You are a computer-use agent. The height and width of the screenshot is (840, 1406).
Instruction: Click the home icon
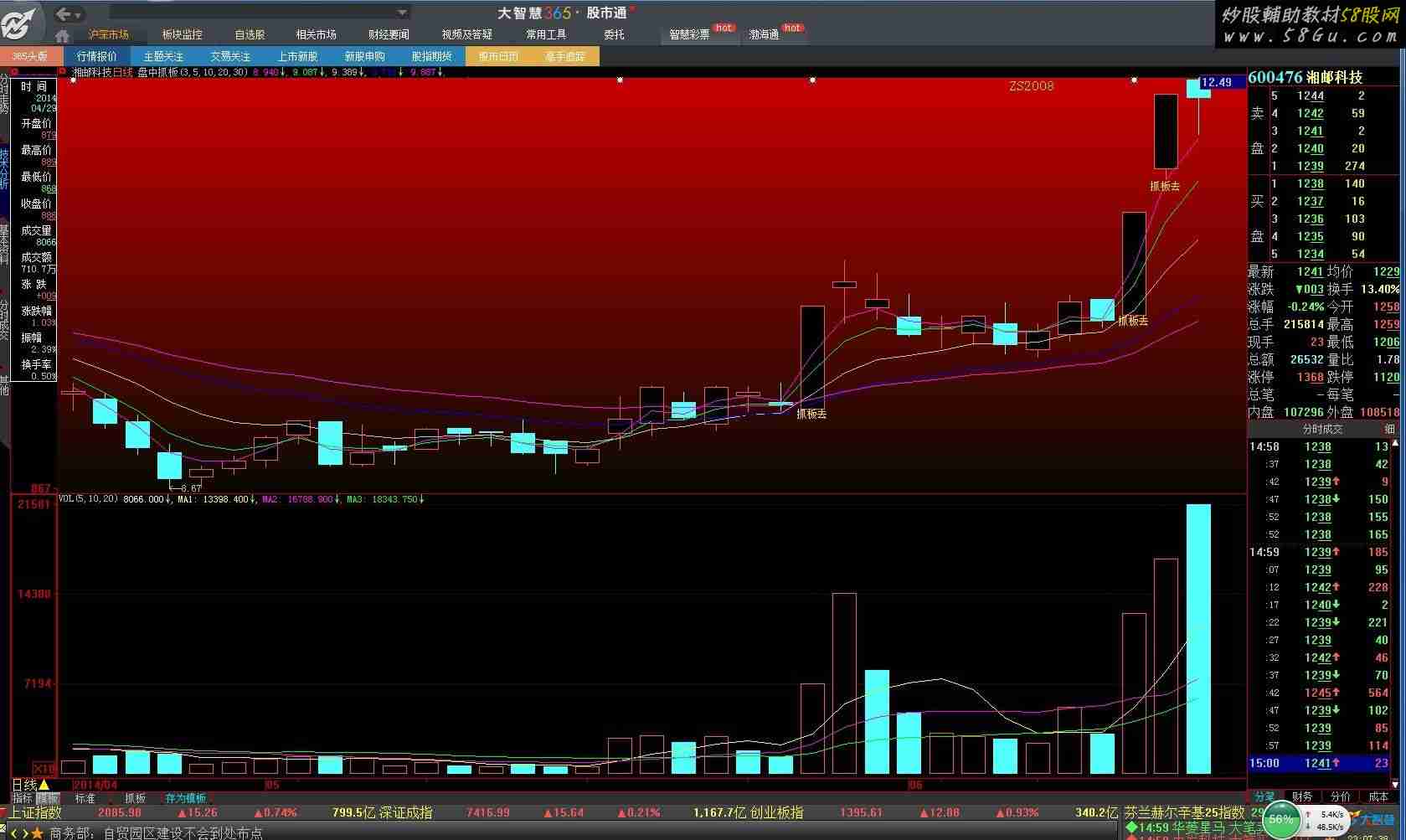point(62,35)
